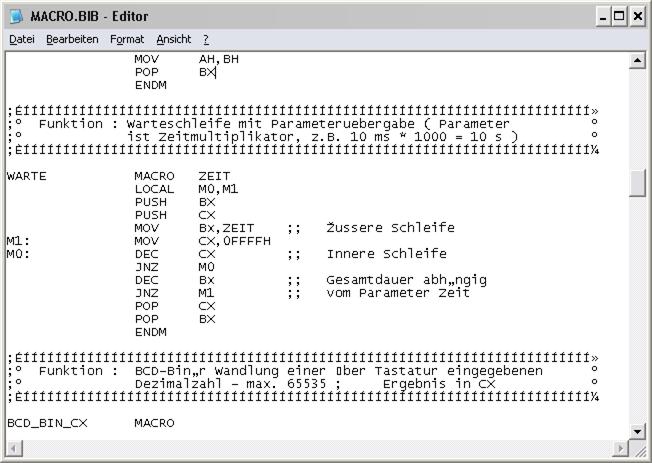Close the MACRO.BIB Editor window
652x463 pixels.
coord(637,16)
